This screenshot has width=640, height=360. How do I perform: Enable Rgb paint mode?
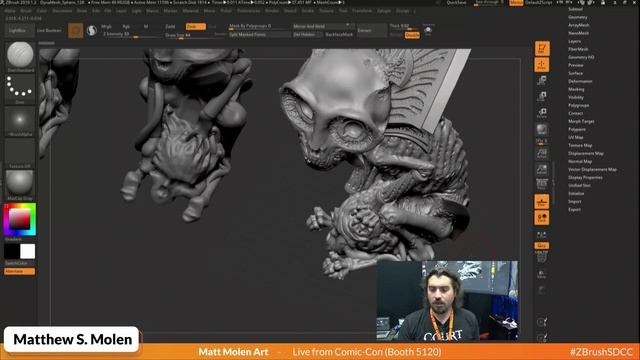[126, 27]
